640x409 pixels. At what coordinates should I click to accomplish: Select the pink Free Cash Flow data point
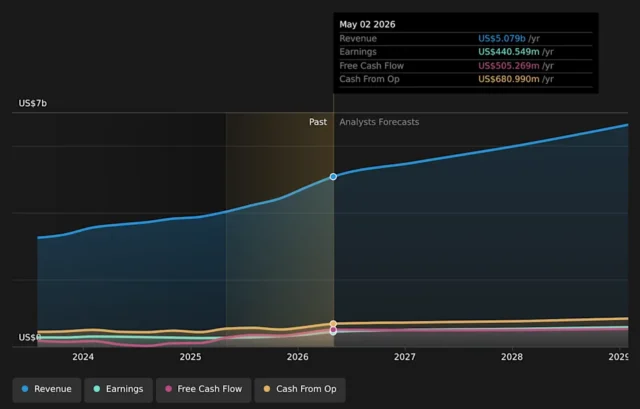(333, 329)
